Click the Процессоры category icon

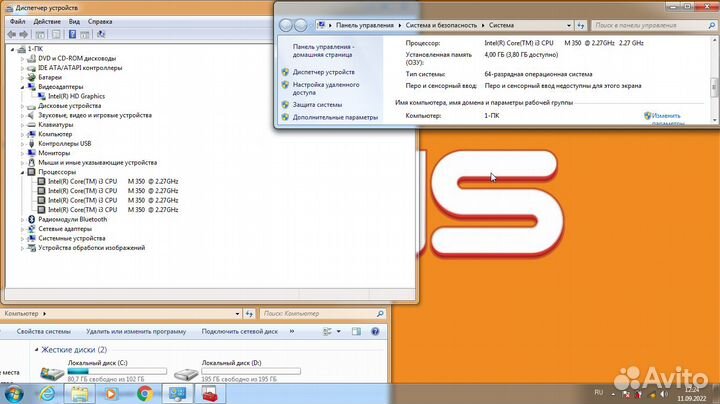coord(31,172)
